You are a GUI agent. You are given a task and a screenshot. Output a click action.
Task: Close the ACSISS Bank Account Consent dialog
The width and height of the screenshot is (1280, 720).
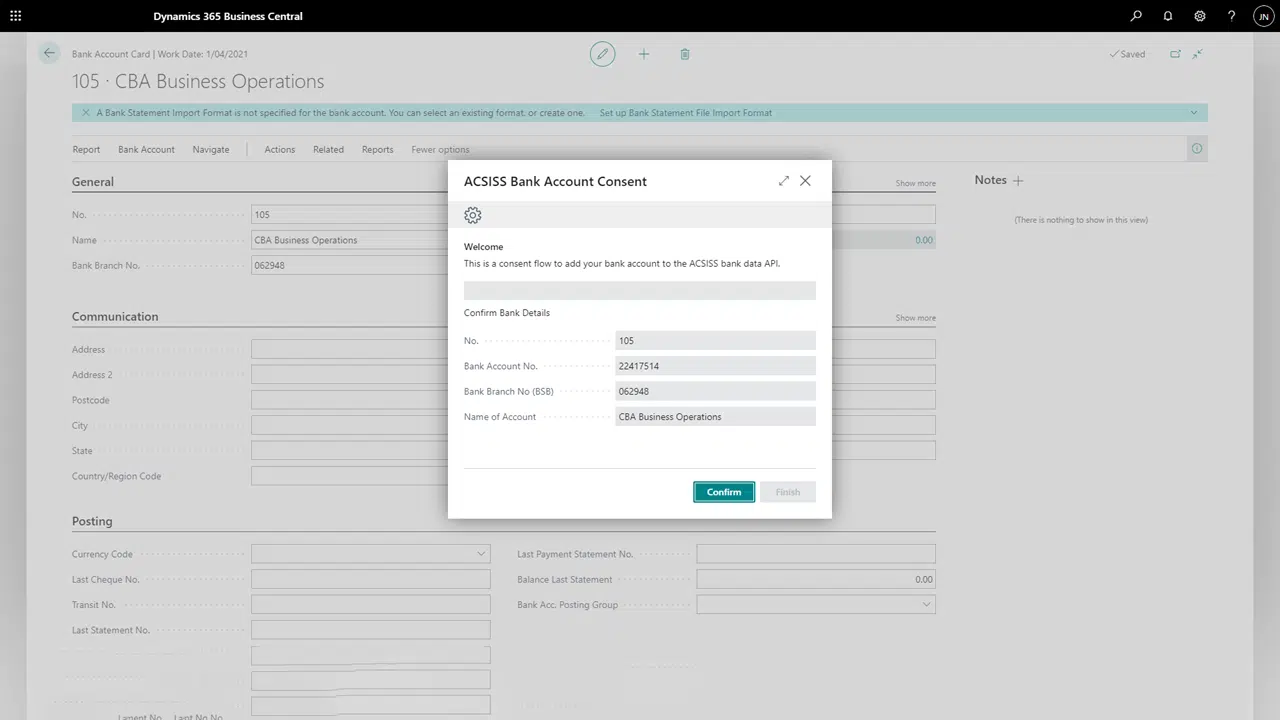[806, 181]
